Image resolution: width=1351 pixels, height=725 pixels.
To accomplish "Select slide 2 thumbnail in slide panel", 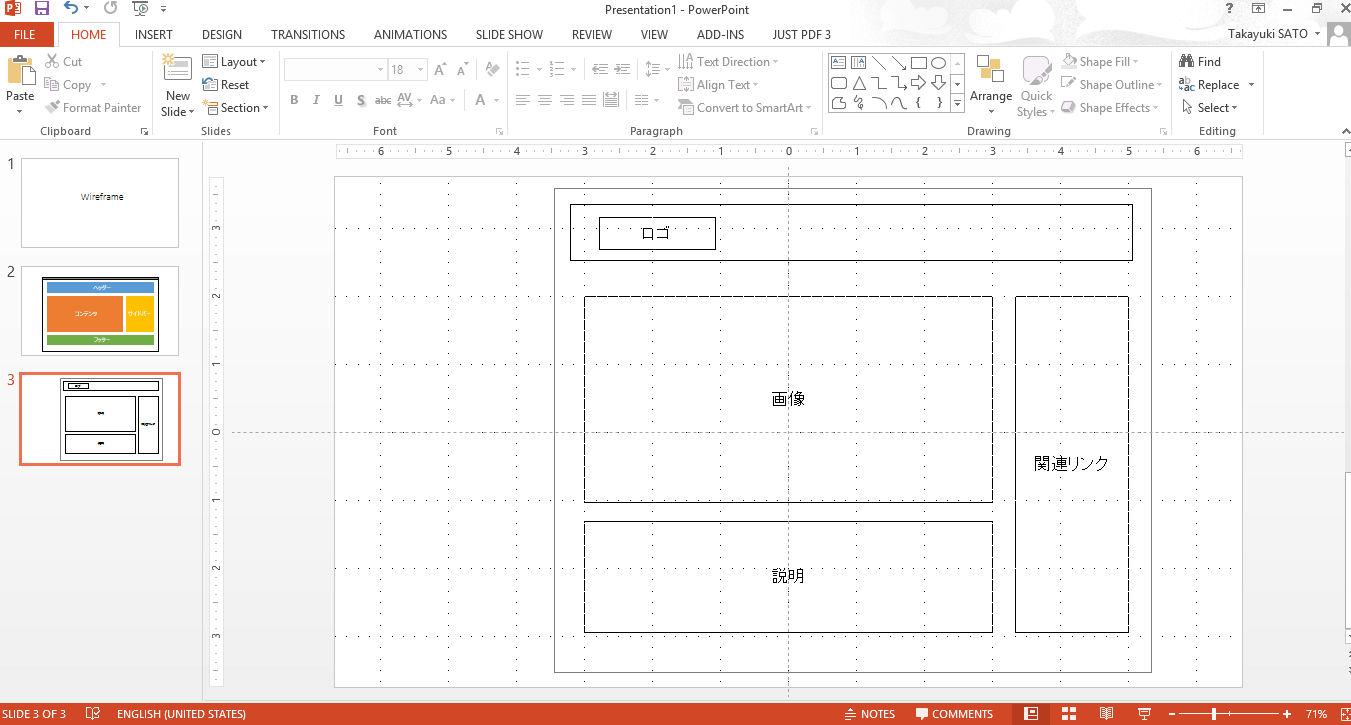I will [x=100, y=310].
